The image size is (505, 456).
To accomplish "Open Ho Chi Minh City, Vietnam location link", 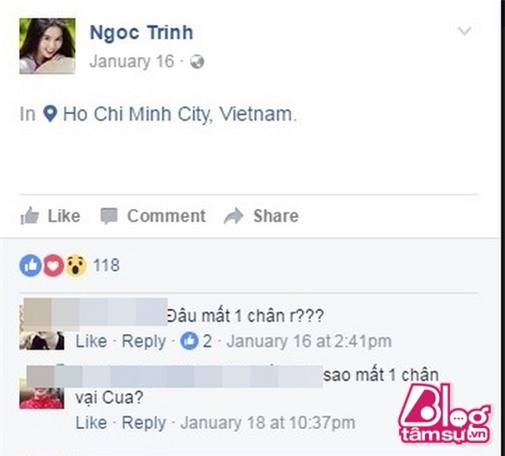I will coord(180,114).
